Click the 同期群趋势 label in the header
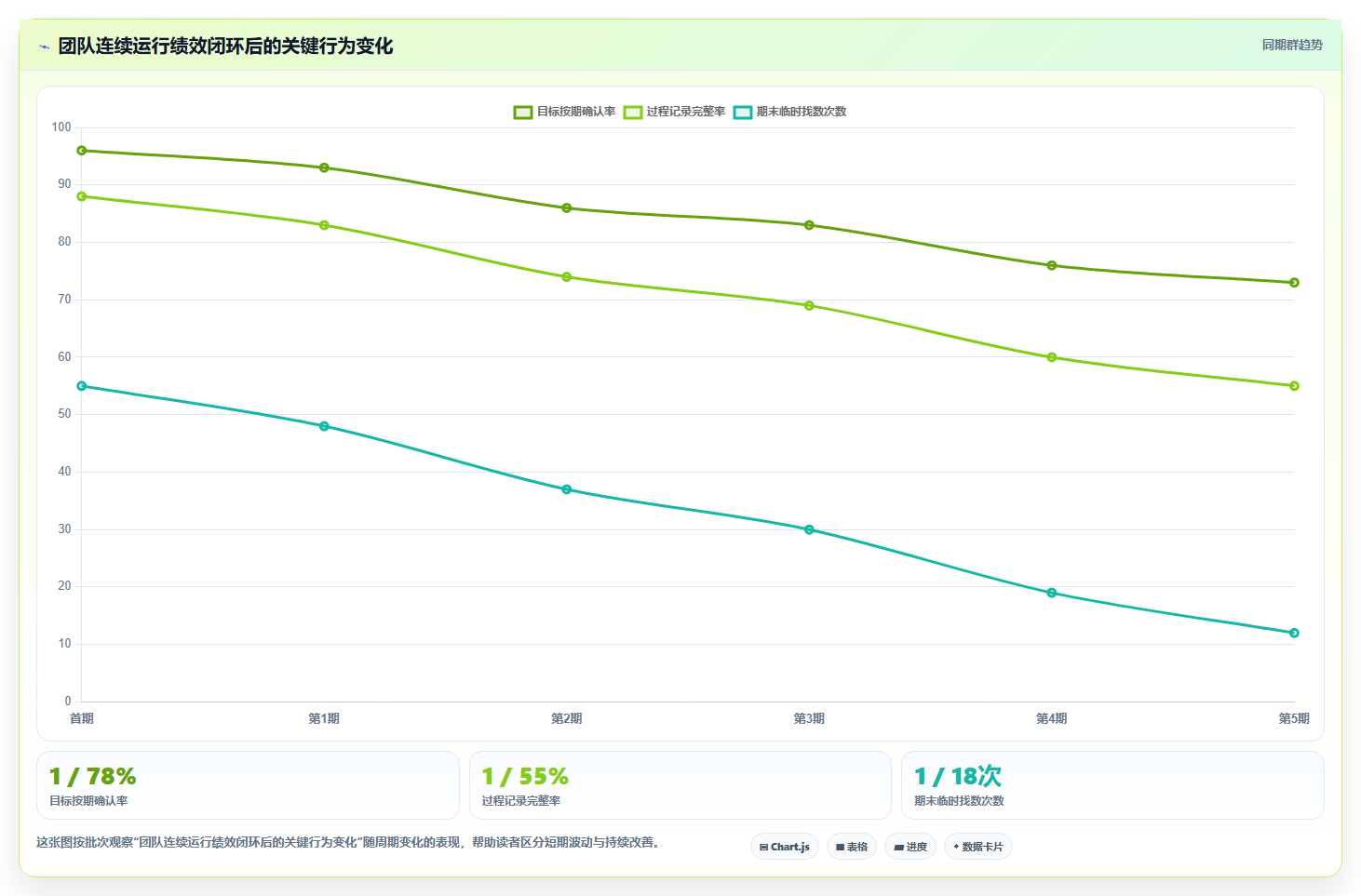Viewport: 1361px width, 896px height. [x=1292, y=45]
